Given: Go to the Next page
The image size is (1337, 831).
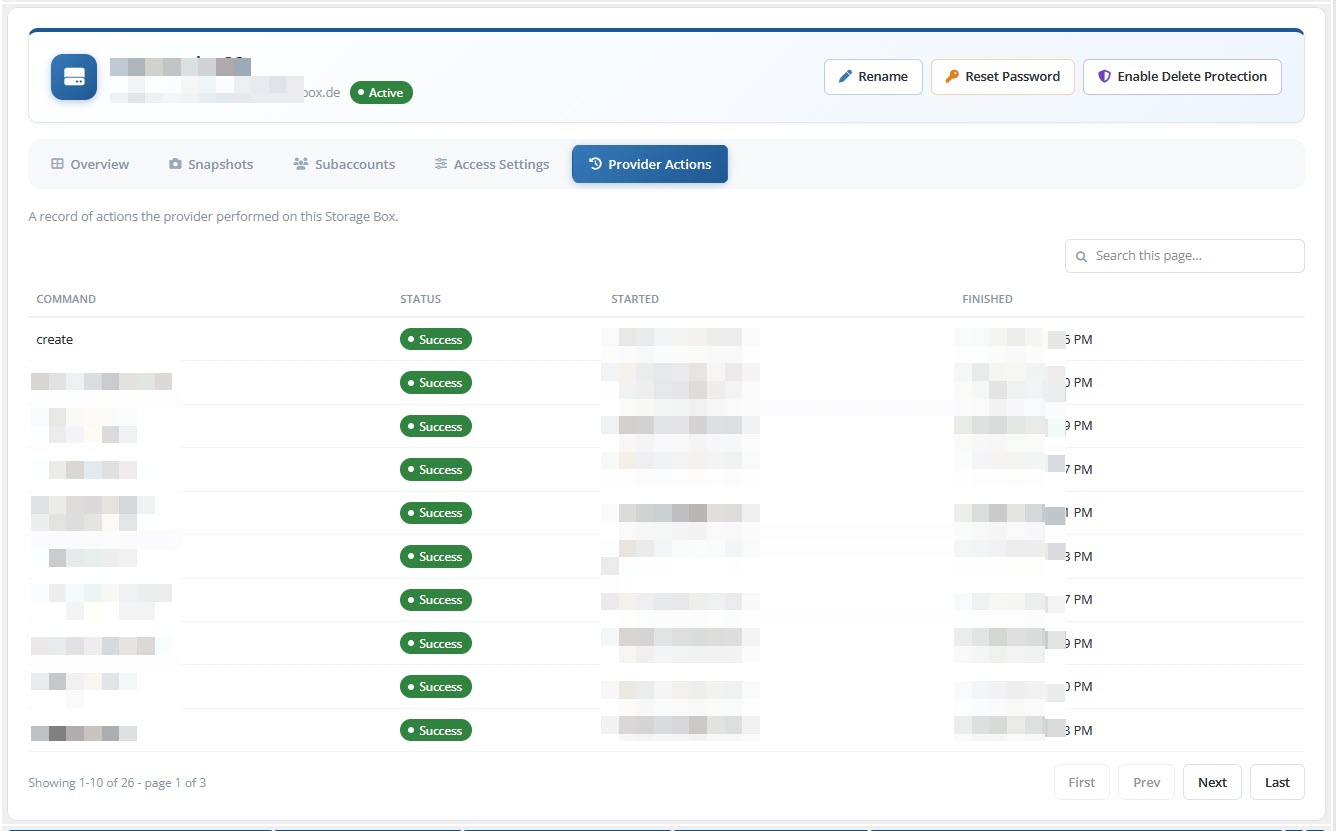Looking at the screenshot, I should tap(1212, 782).
